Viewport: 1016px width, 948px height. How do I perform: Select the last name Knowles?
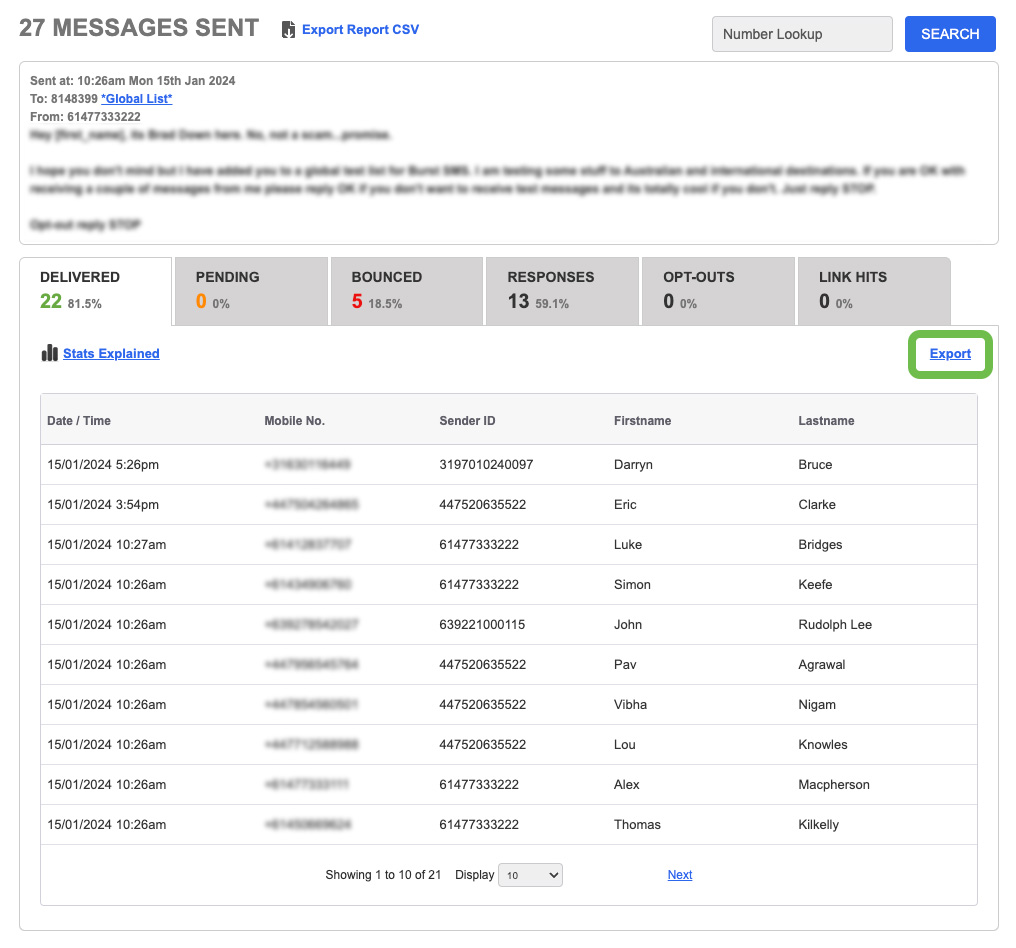822,745
